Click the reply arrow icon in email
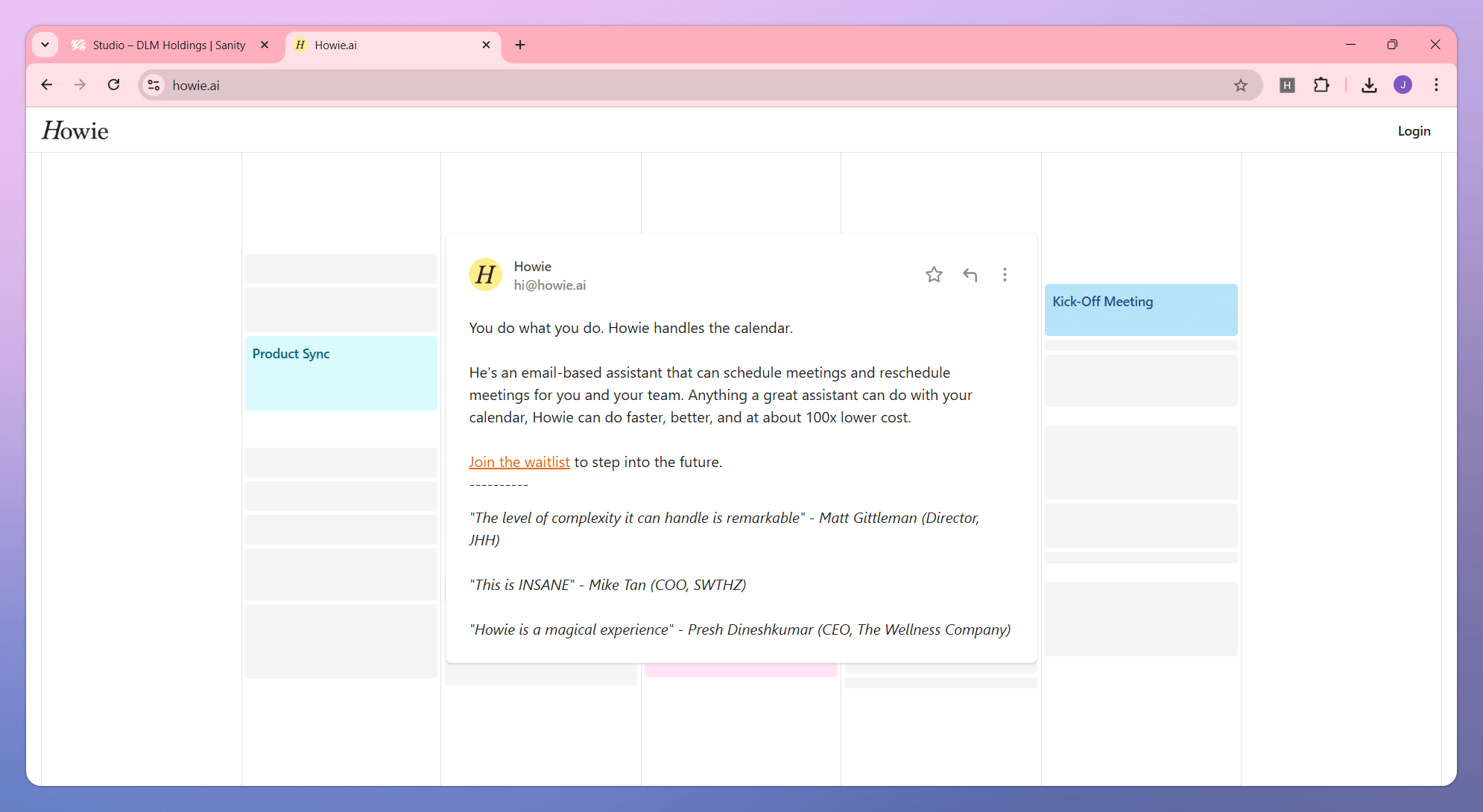1483x812 pixels. pos(970,275)
